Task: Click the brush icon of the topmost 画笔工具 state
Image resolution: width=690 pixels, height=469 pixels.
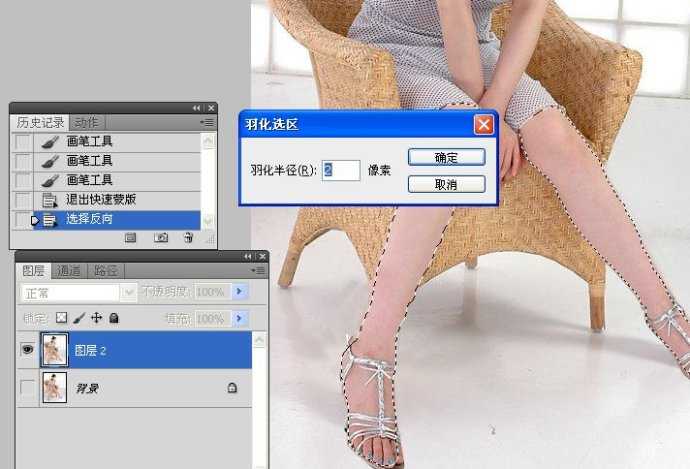Action: point(50,142)
